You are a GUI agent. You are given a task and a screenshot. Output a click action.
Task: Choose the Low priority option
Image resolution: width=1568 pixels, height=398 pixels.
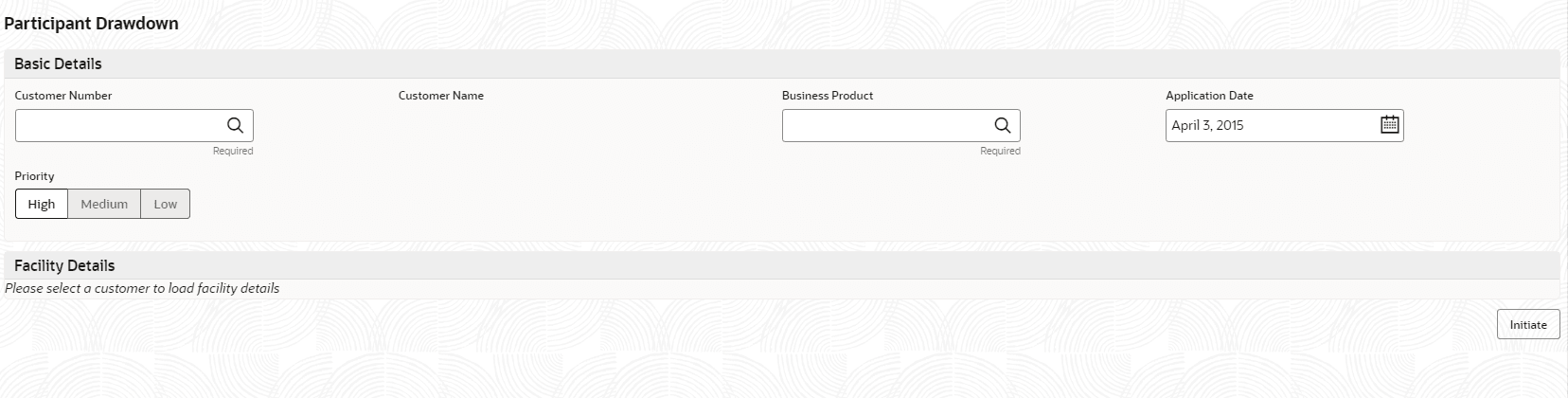(166, 204)
